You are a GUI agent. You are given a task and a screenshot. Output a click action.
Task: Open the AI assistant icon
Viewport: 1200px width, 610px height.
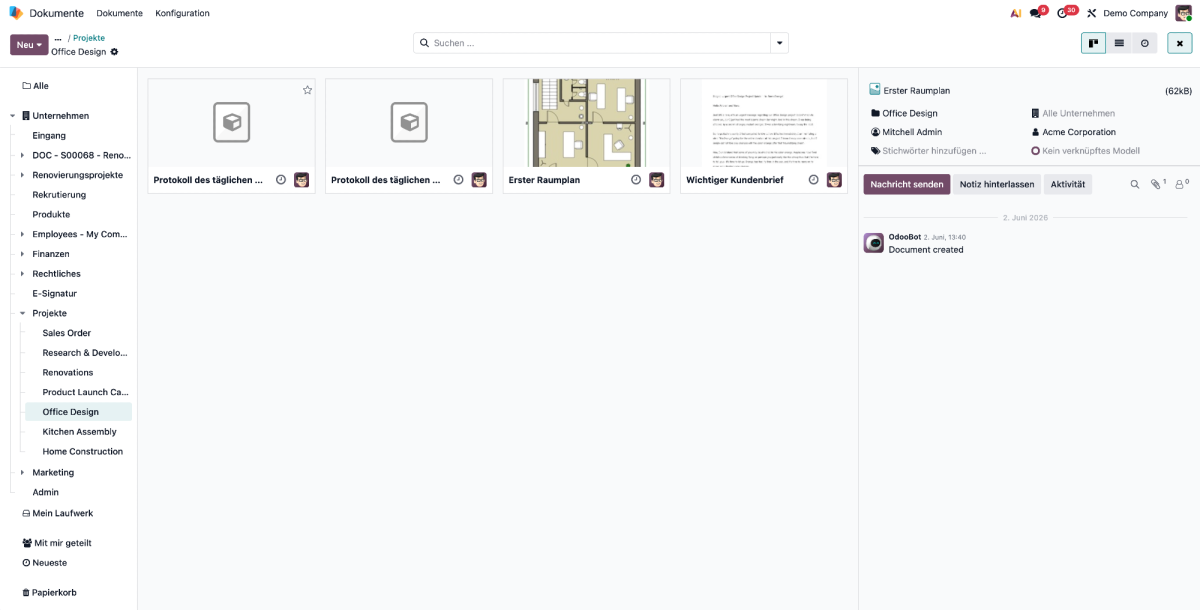(x=1015, y=13)
